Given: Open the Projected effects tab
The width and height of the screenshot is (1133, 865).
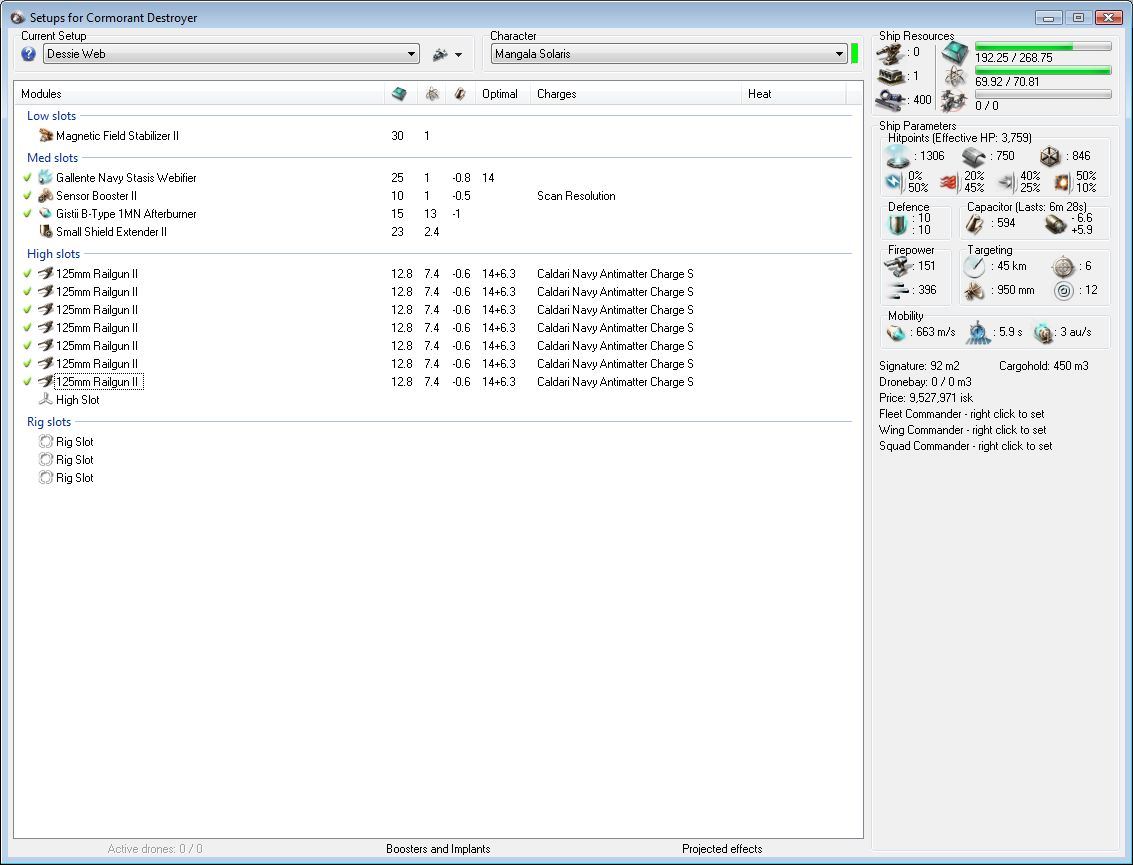Looking at the screenshot, I should pos(722,849).
